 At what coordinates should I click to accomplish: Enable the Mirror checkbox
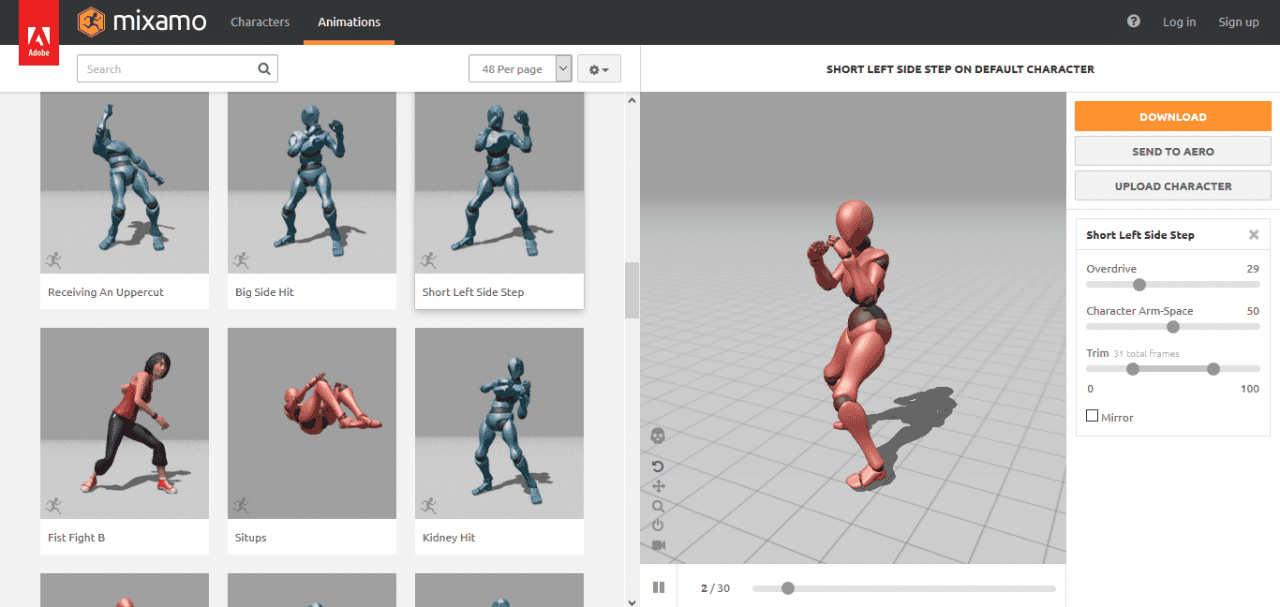pyautogui.click(x=1092, y=416)
